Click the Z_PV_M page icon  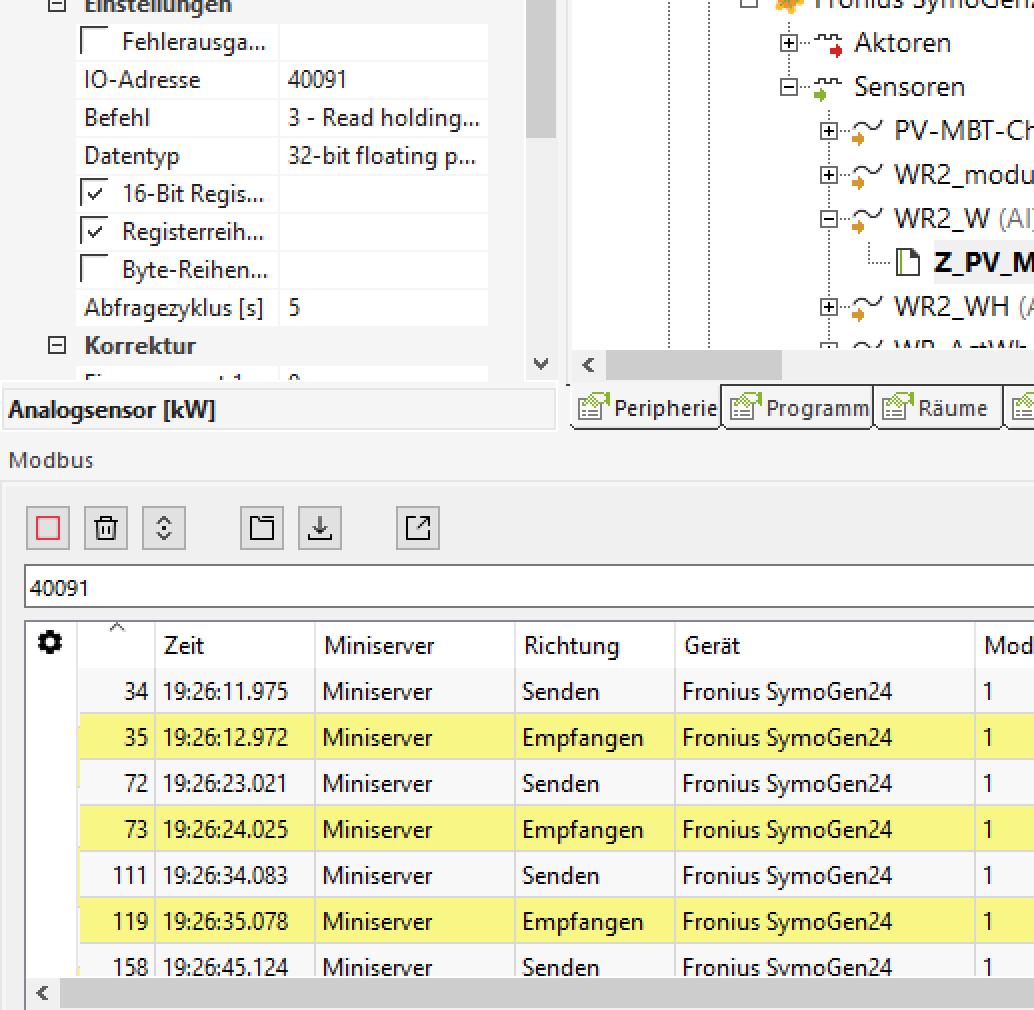[908, 262]
